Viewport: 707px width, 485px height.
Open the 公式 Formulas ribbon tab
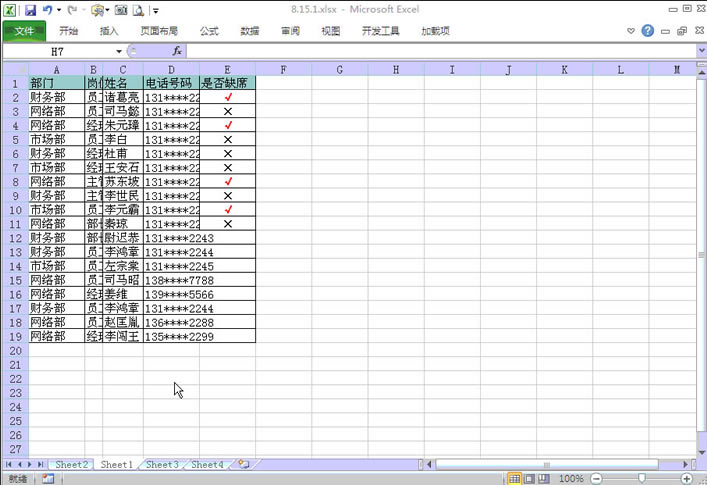click(209, 31)
